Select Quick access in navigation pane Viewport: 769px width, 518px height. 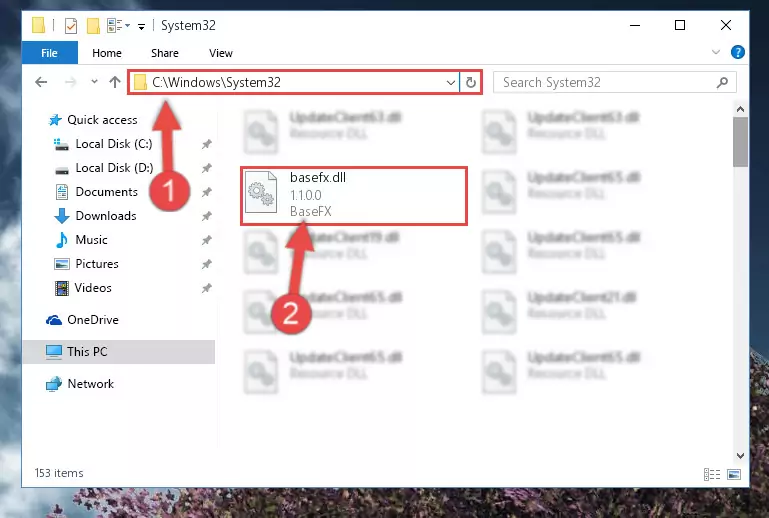(102, 120)
